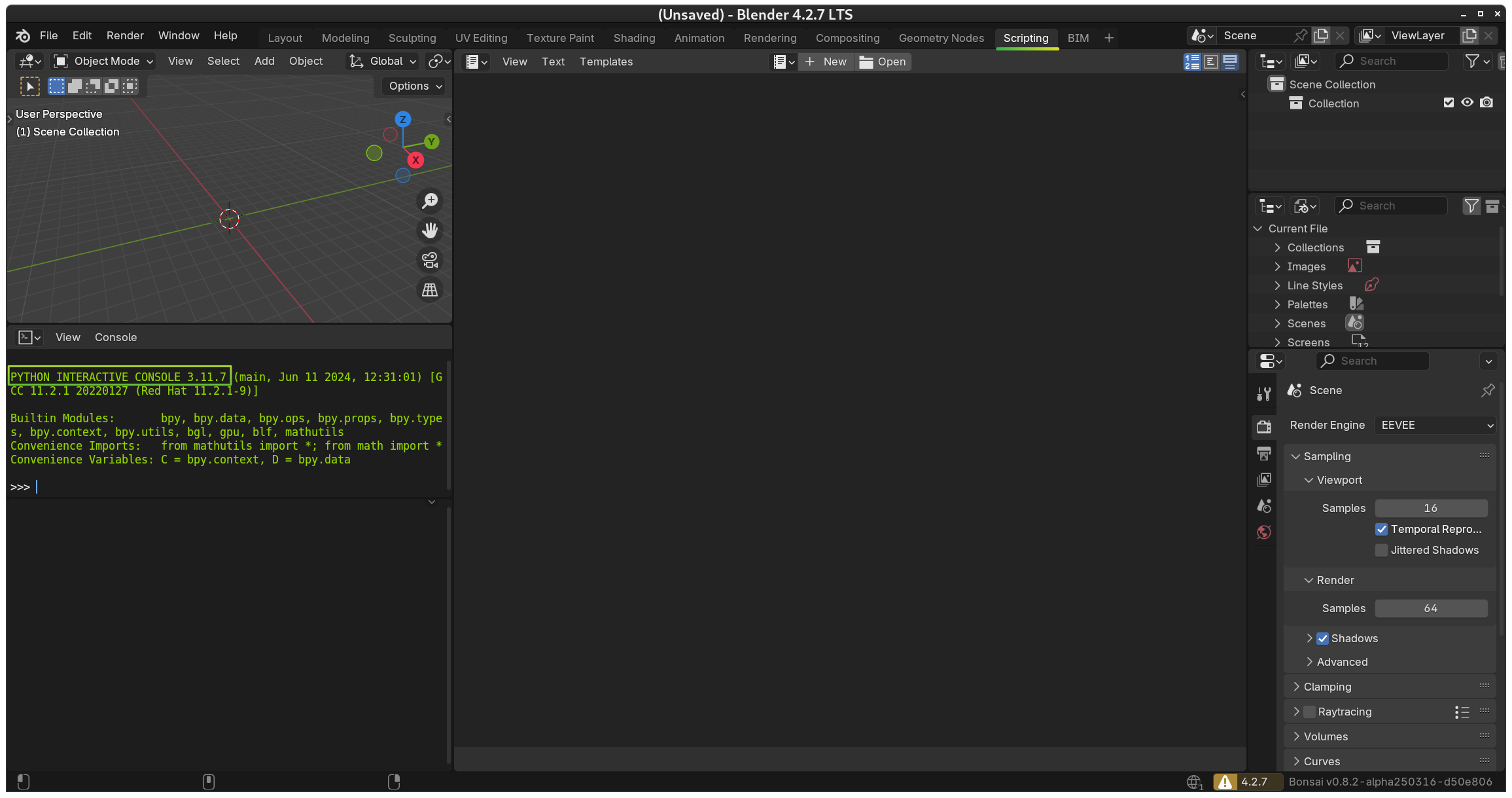
Task: Open the Scene properties tab icon
Action: [x=1264, y=505]
